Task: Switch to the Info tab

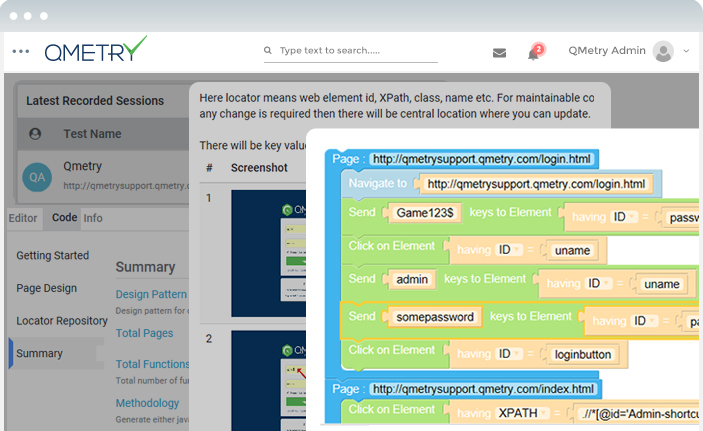Action: point(92,218)
